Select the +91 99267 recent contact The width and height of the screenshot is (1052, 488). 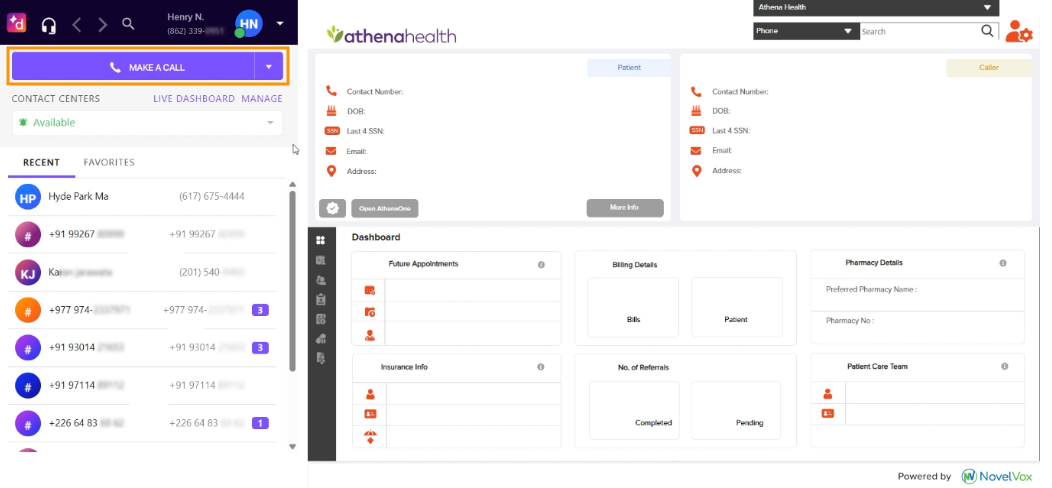[142, 234]
